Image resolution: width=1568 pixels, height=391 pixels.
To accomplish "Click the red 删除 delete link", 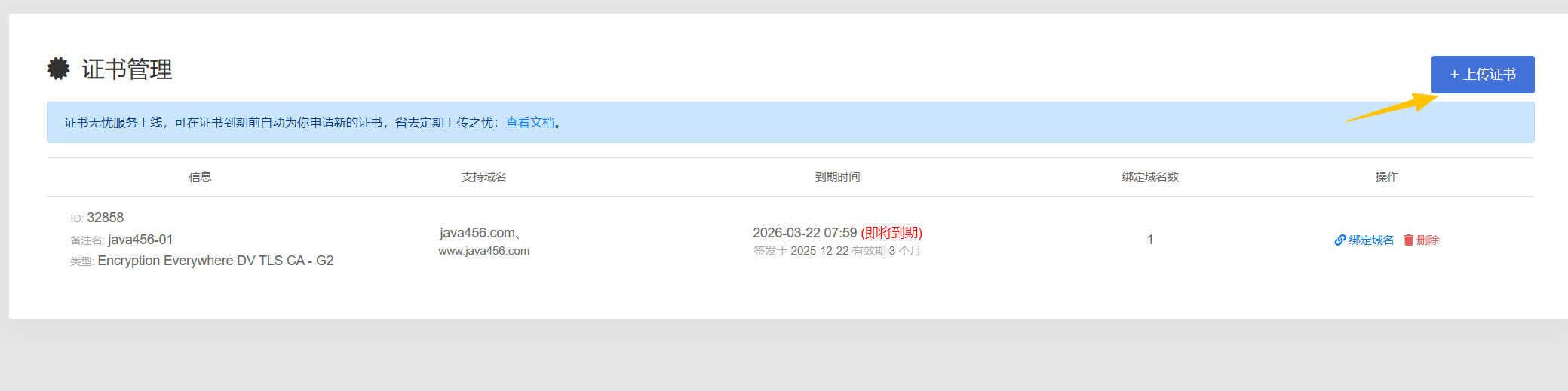I will [x=1428, y=240].
